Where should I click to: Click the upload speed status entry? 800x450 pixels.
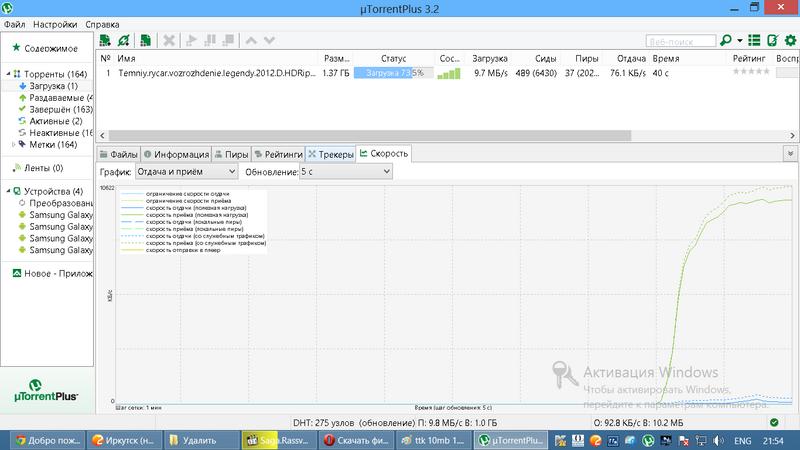click(x=638, y=423)
